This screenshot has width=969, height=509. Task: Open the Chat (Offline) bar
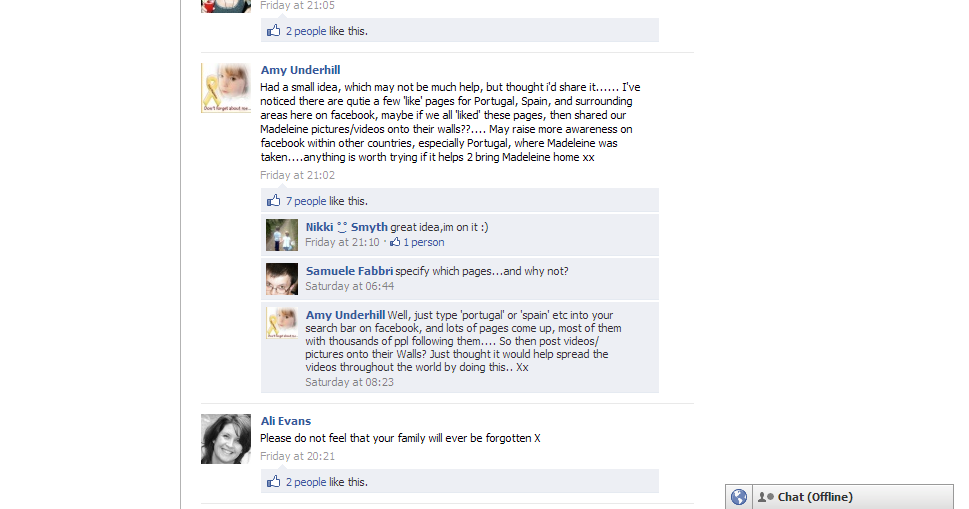(x=853, y=497)
